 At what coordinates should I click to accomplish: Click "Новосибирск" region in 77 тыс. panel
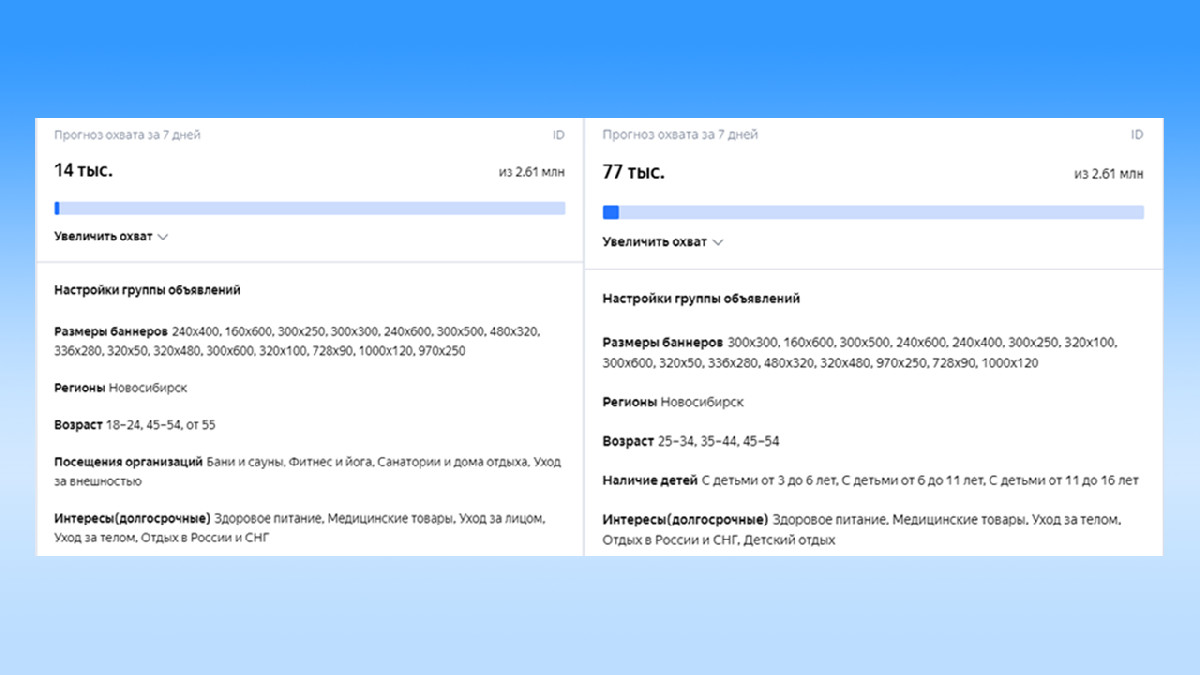pos(702,402)
